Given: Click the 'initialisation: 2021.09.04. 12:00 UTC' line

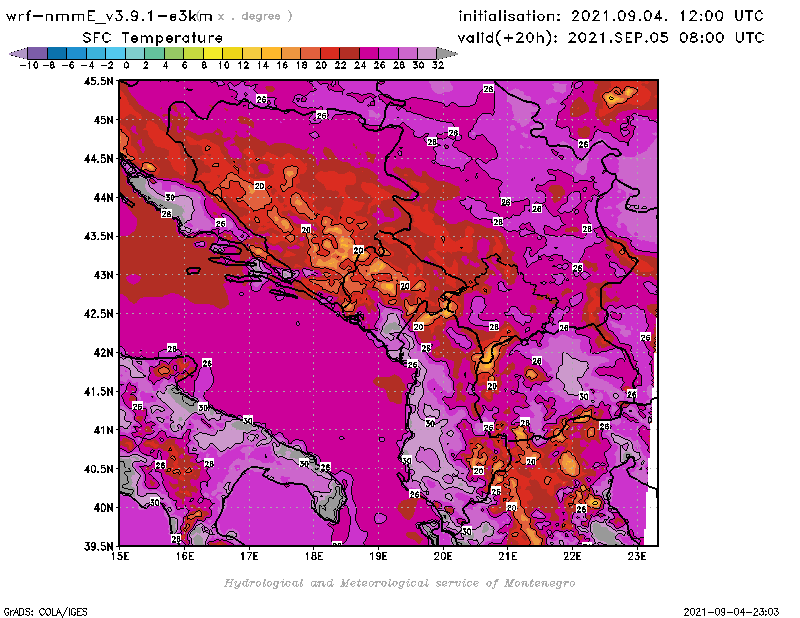Looking at the screenshot, I should pos(611,16).
